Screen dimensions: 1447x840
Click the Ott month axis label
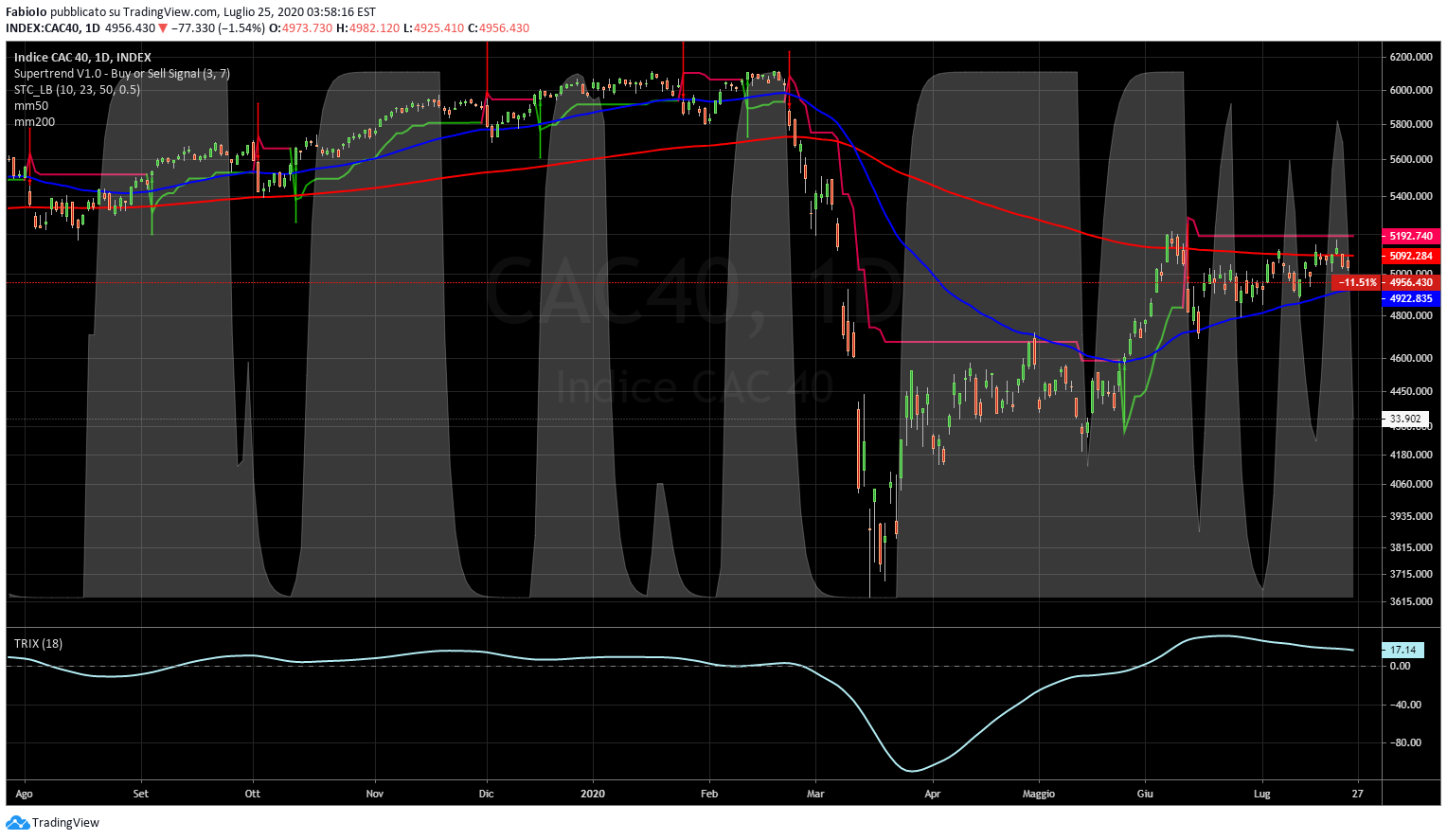pyautogui.click(x=252, y=794)
